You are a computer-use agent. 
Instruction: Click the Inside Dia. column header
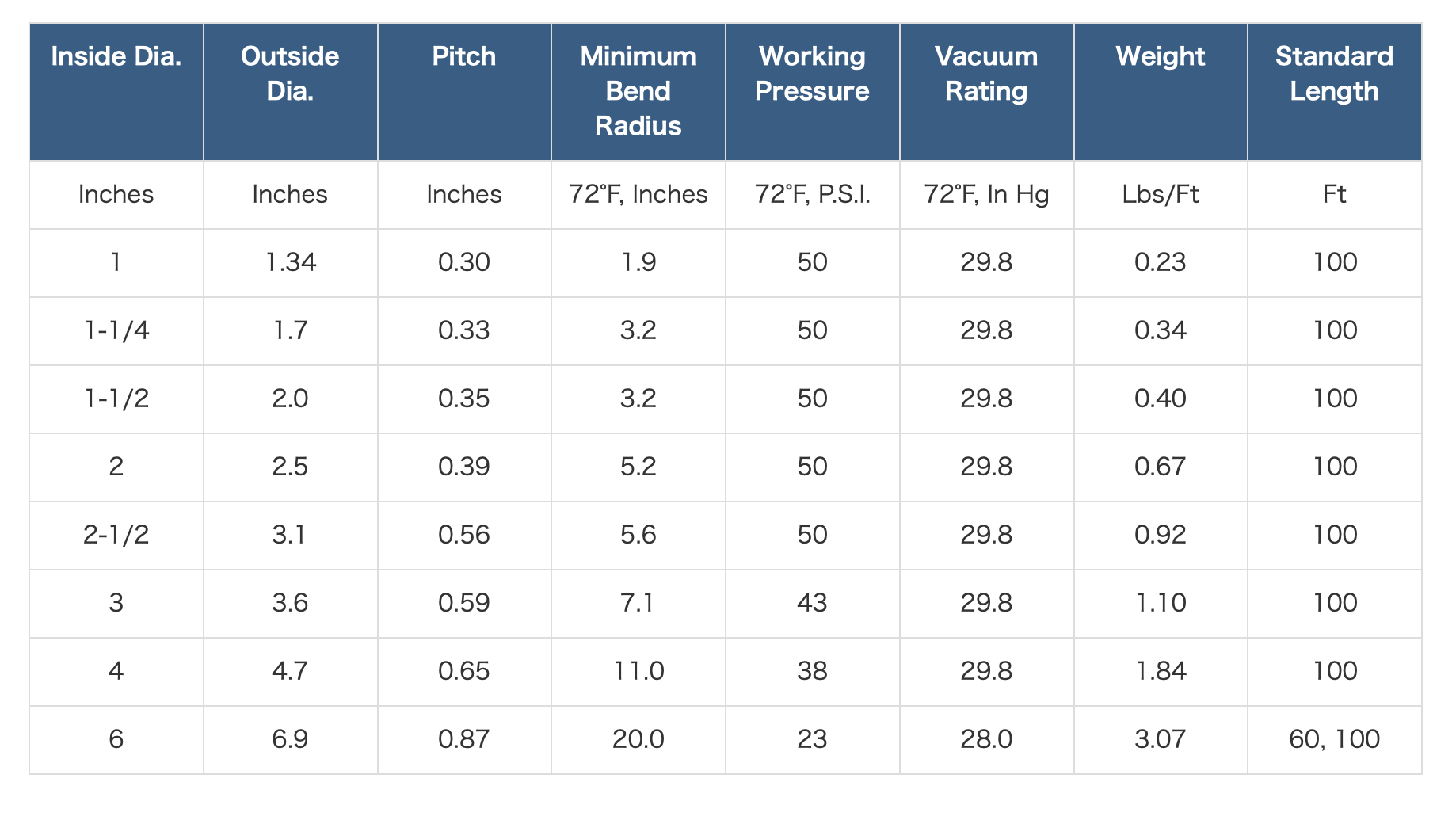(116, 57)
